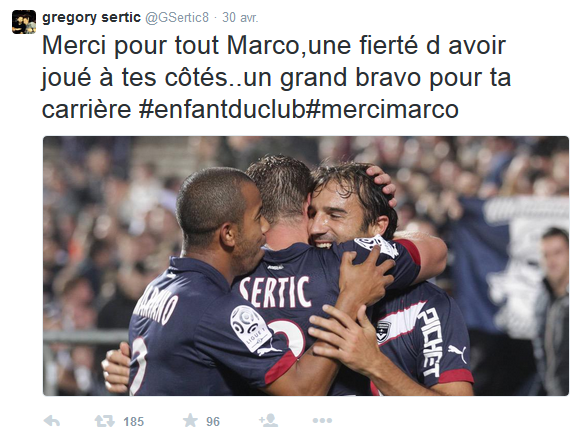Open the #mercimarco hashtag
The height and width of the screenshot is (433, 581).
(x=383, y=110)
